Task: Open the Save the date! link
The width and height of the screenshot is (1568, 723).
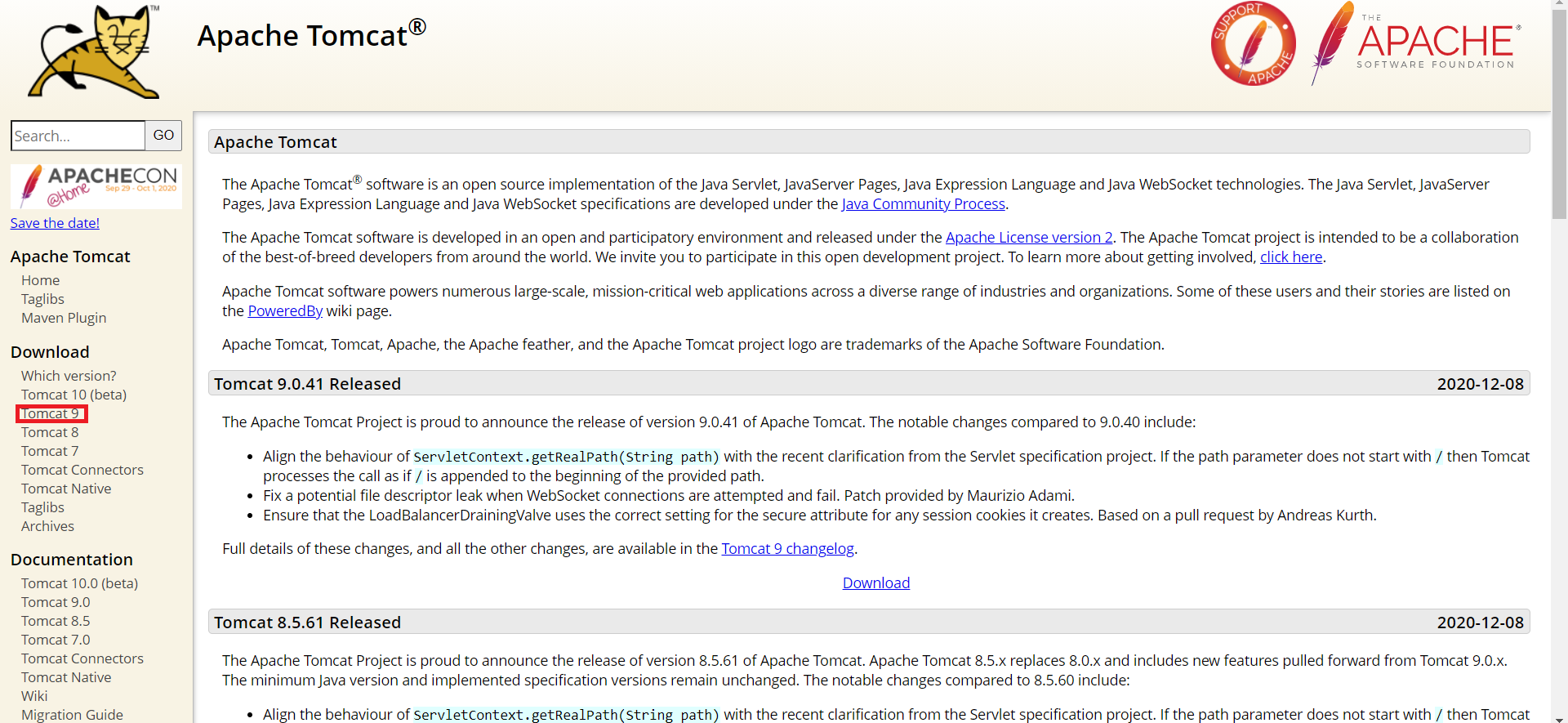Action: 55,223
